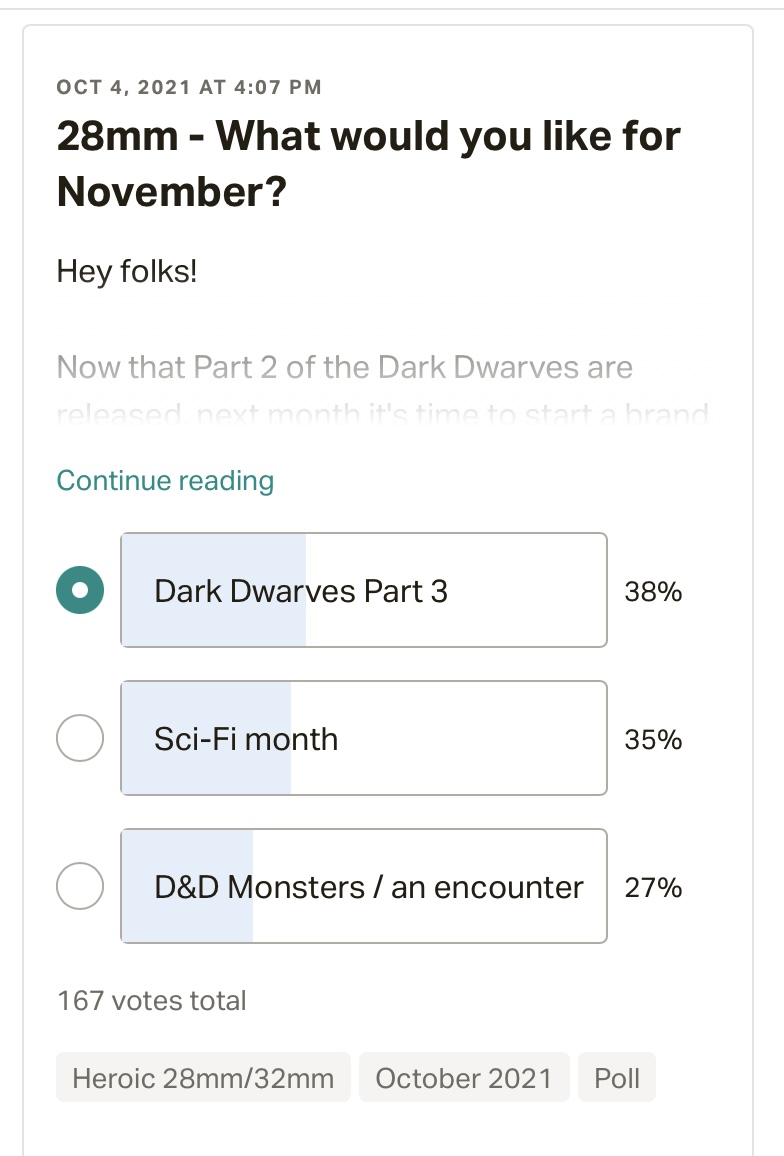Click the 38% result value

click(x=653, y=591)
